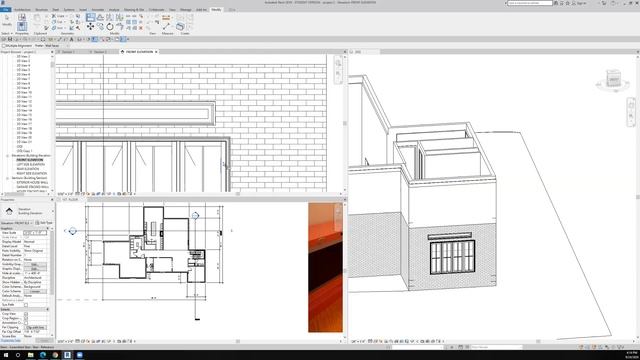This screenshot has height=360, width=640.
Task: Open the Properties palette button in ribbon
Action: click(22, 27)
